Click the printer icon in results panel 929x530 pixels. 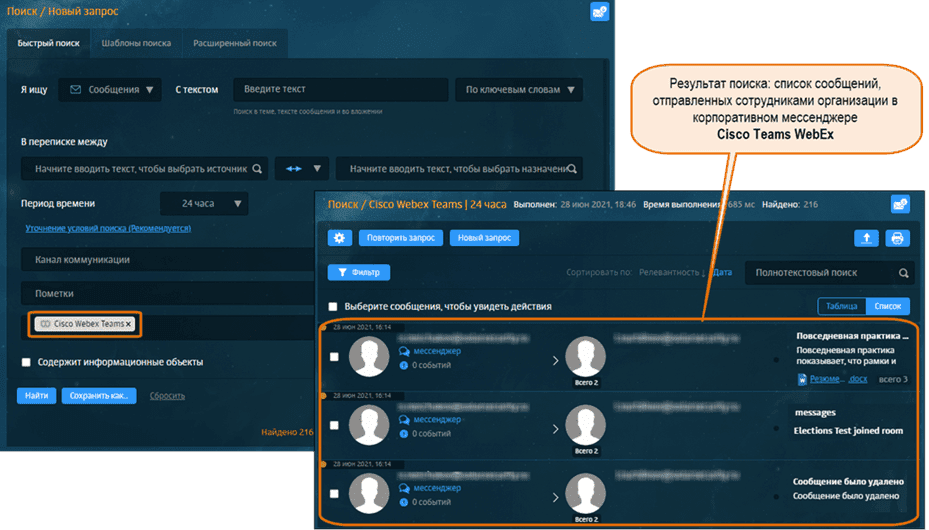point(898,238)
